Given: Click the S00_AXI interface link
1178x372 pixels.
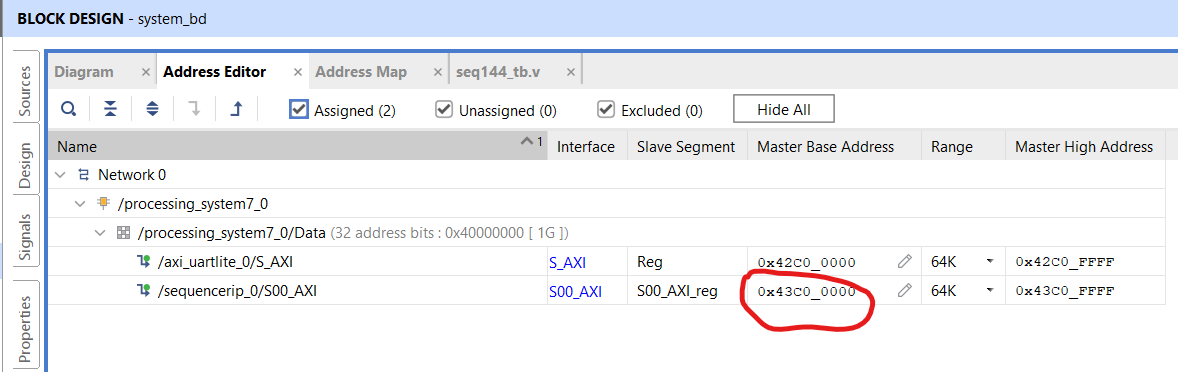Looking at the screenshot, I should [x=575, y=292].
